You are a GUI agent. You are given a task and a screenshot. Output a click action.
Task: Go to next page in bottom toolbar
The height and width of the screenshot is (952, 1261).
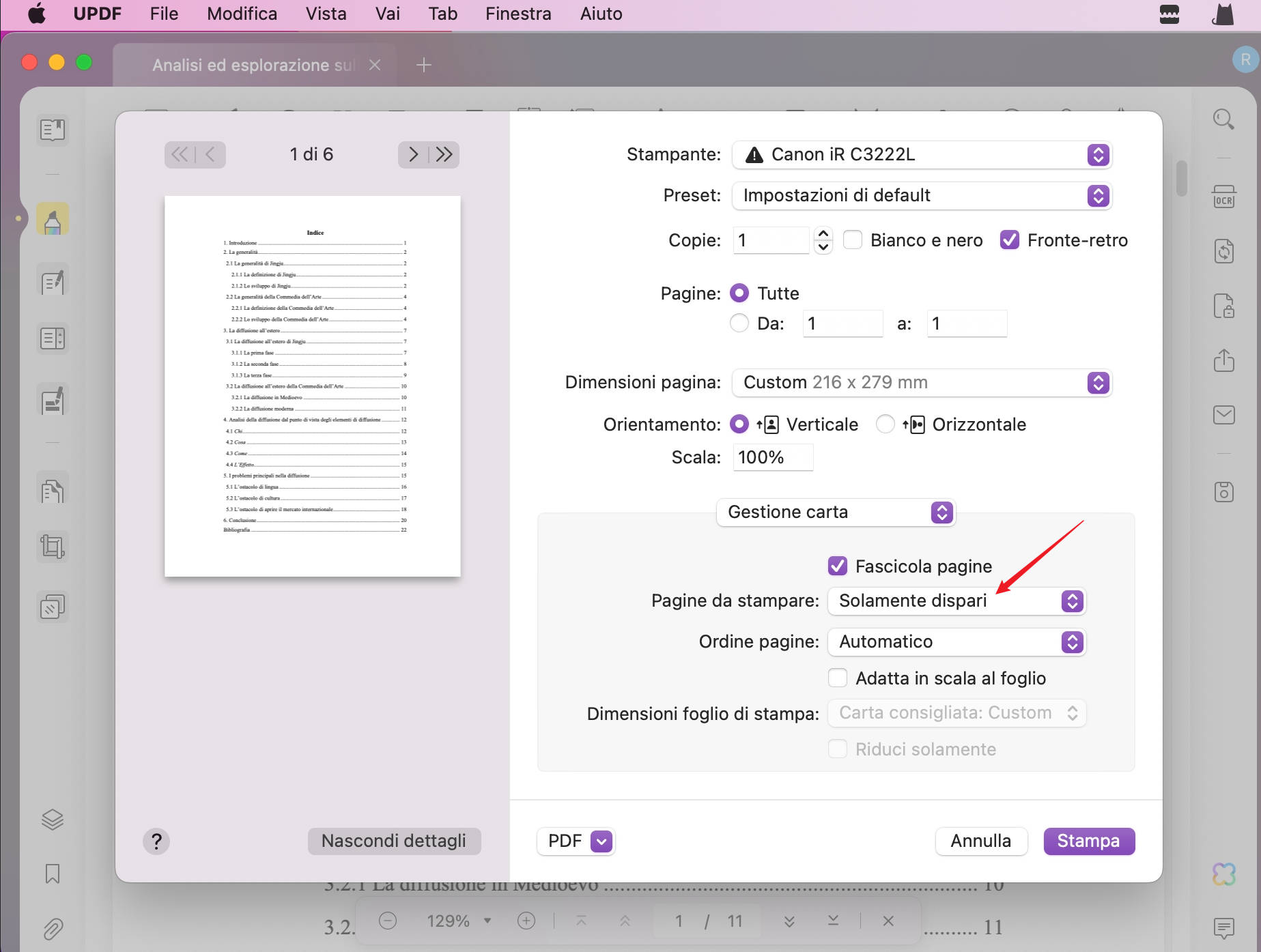click(x=789, y=921)
